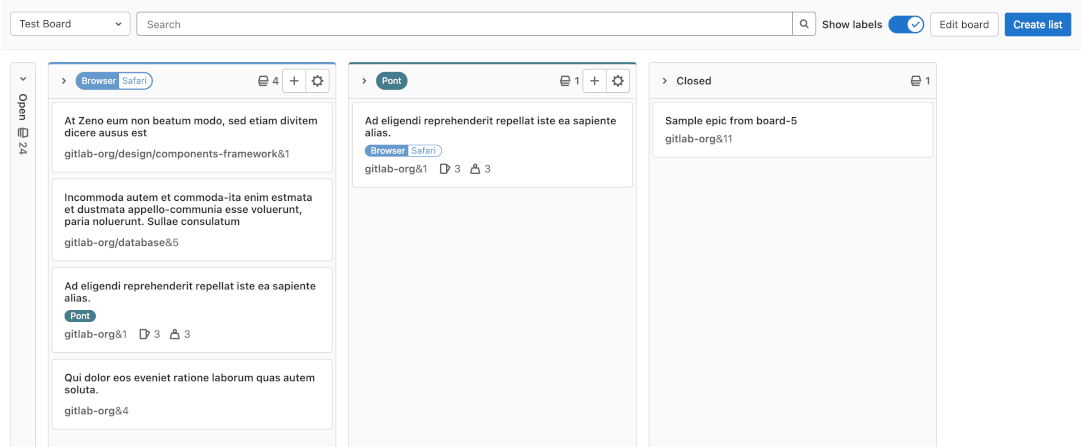Open settings gear for Pont list
The image size is (1081, 447).
coord(618,81)
